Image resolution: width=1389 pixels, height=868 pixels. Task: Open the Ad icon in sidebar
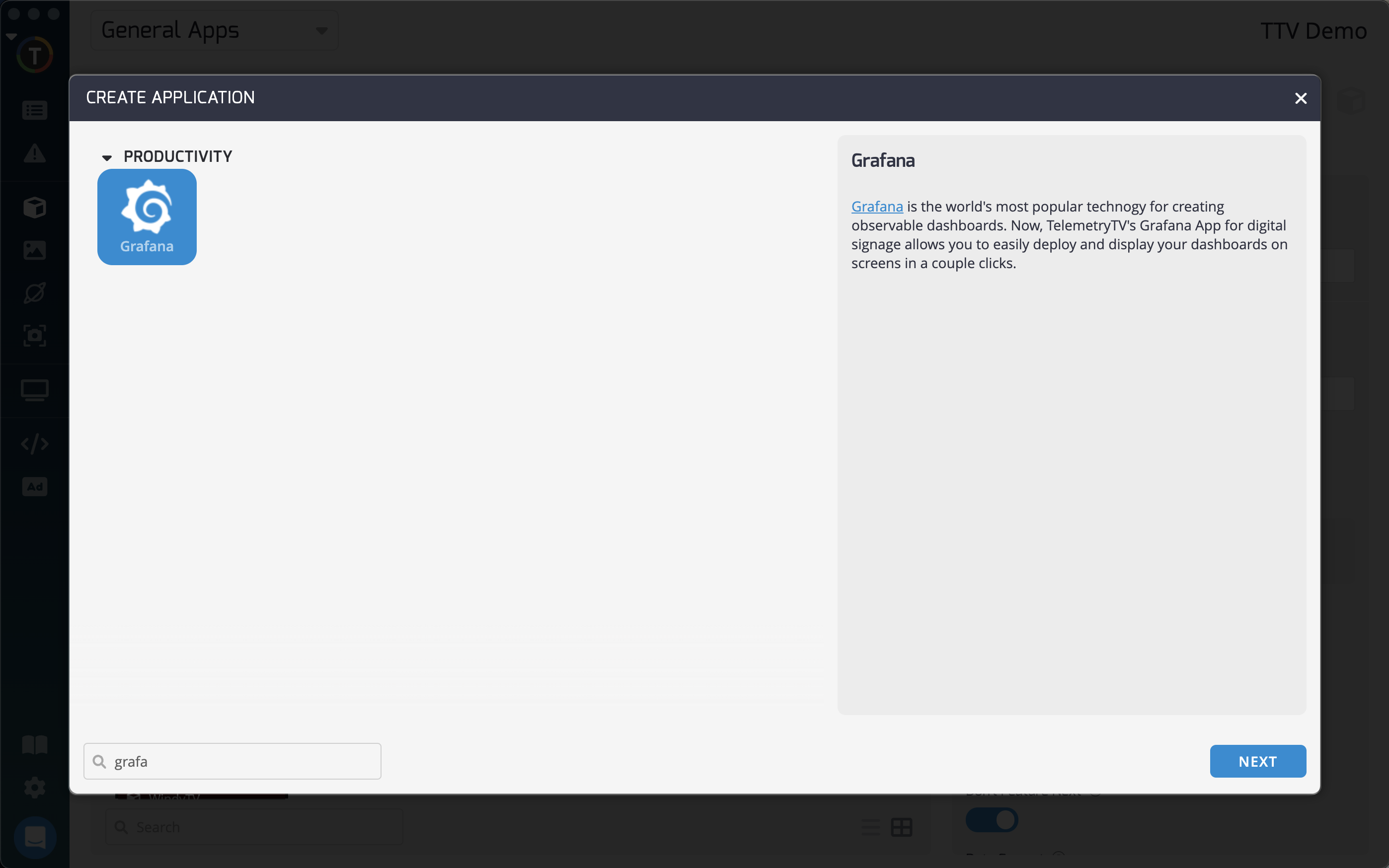tap(34, 487)
